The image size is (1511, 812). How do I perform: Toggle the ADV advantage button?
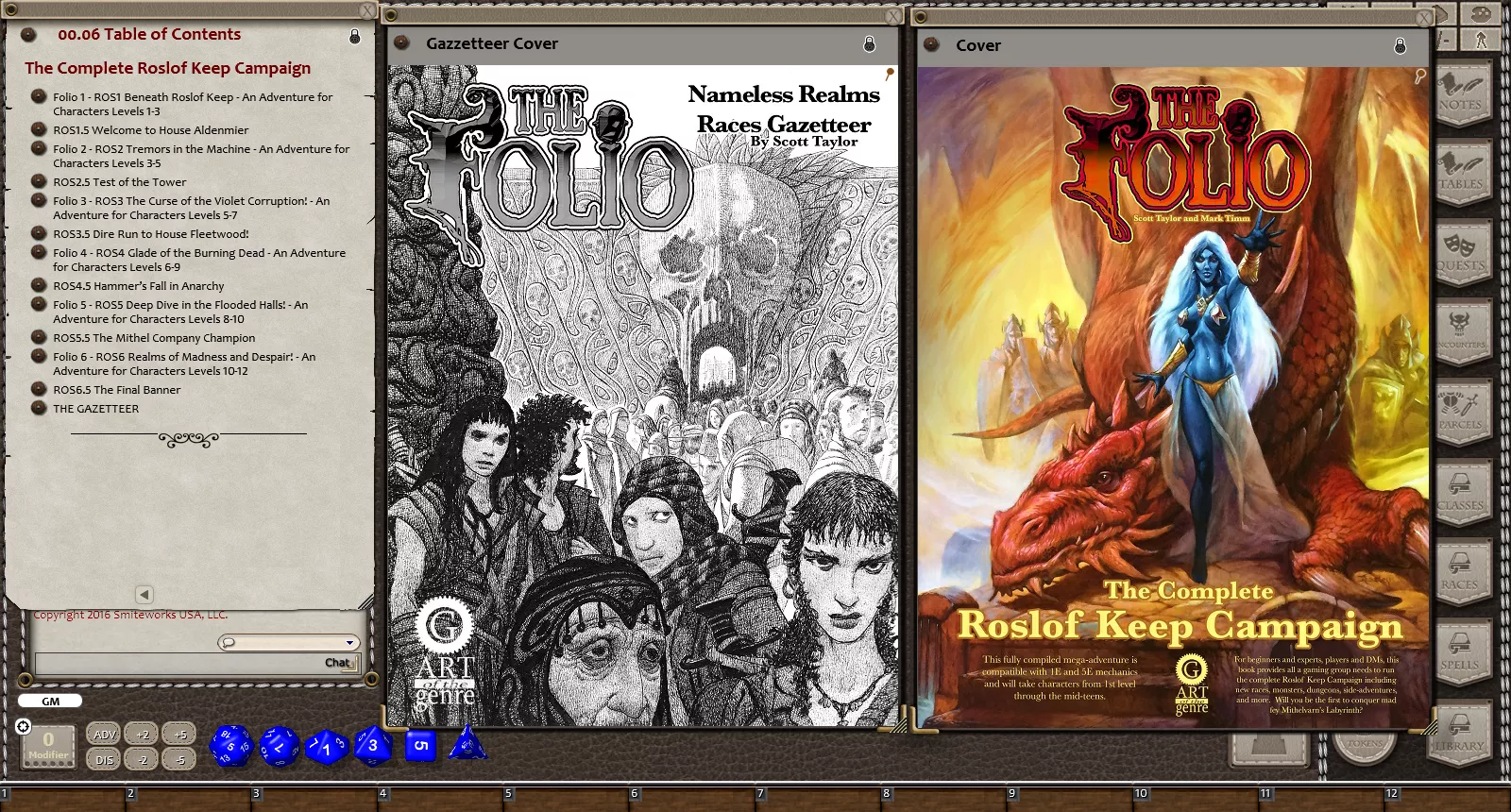tap(104, 734)
